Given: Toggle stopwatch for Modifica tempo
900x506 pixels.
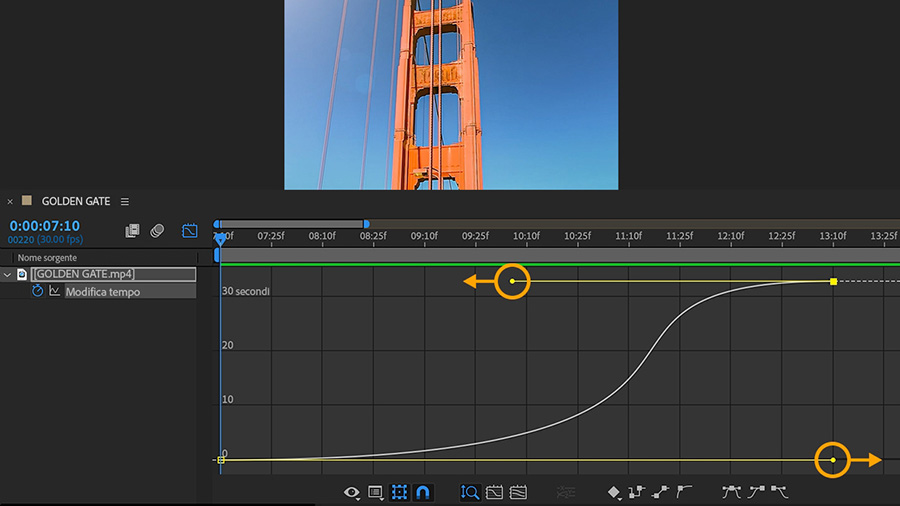Looking at the screenshot, I should 37,291.
